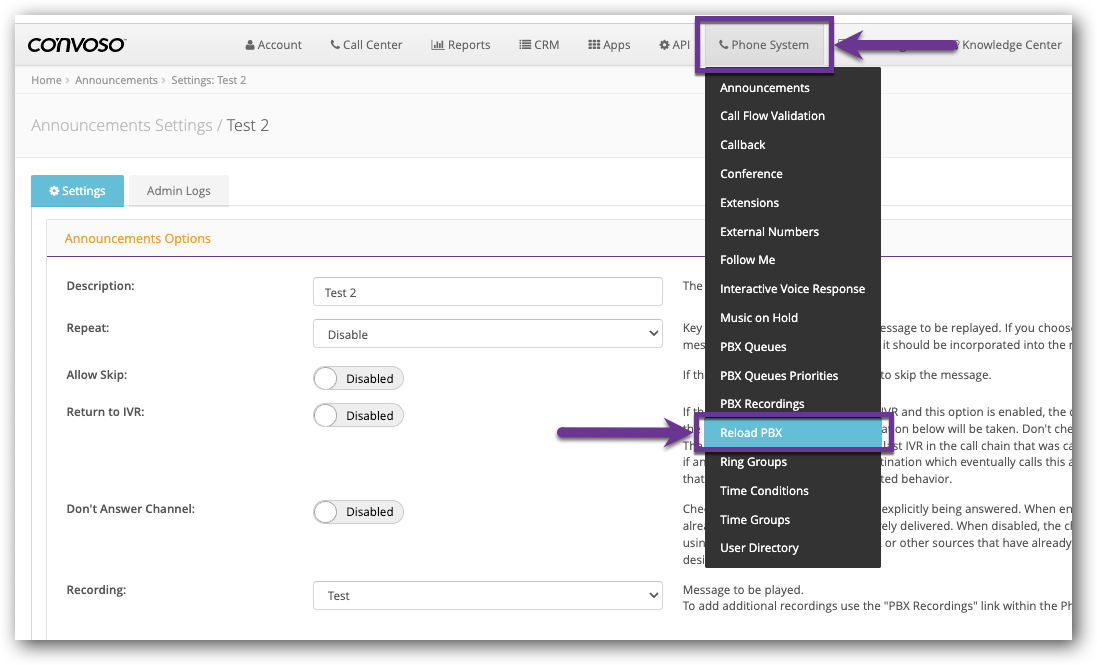Open Knowledge Center from the top bar
The image size is (1097, 665).
pos(1010,44)
